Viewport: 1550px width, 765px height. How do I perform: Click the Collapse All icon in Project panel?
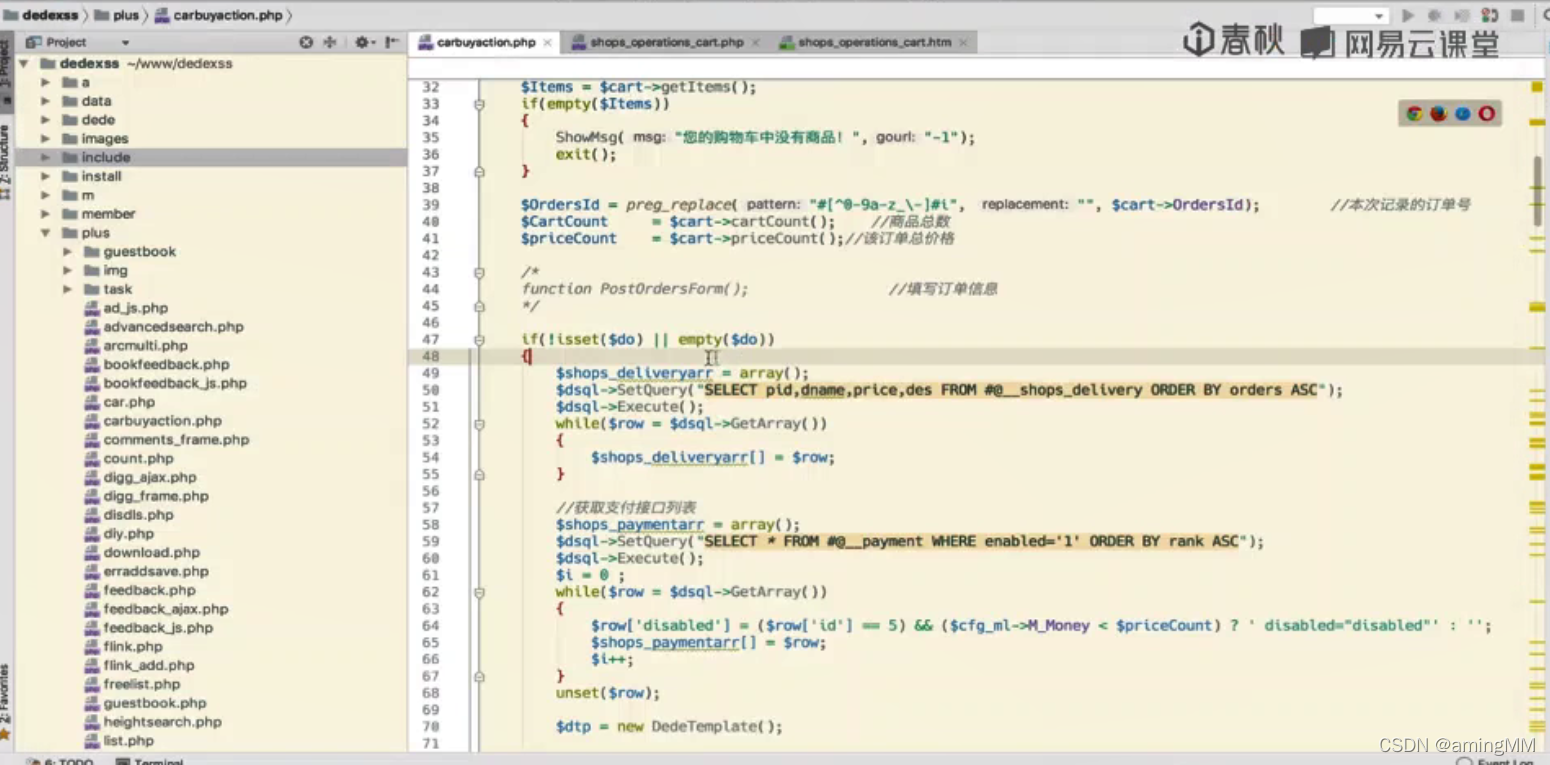[330, 42]
